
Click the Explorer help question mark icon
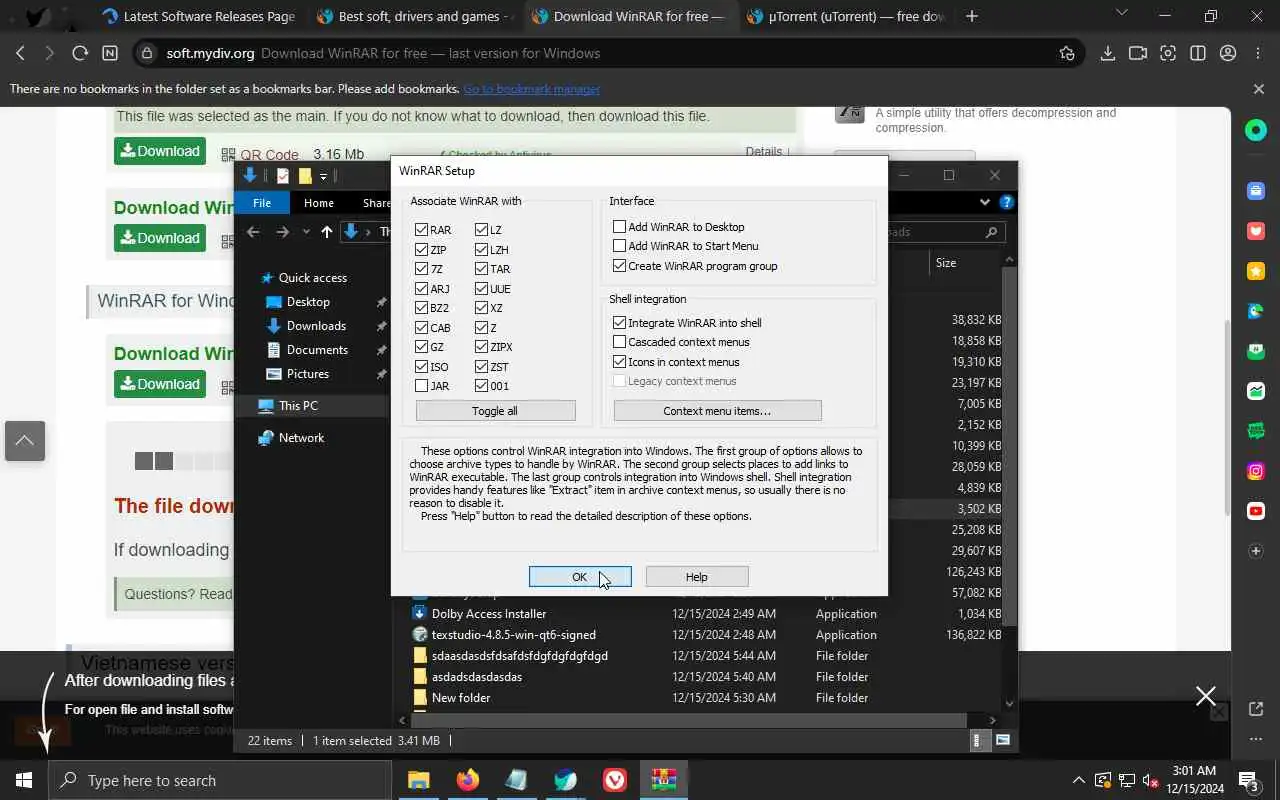[1007, 202]
